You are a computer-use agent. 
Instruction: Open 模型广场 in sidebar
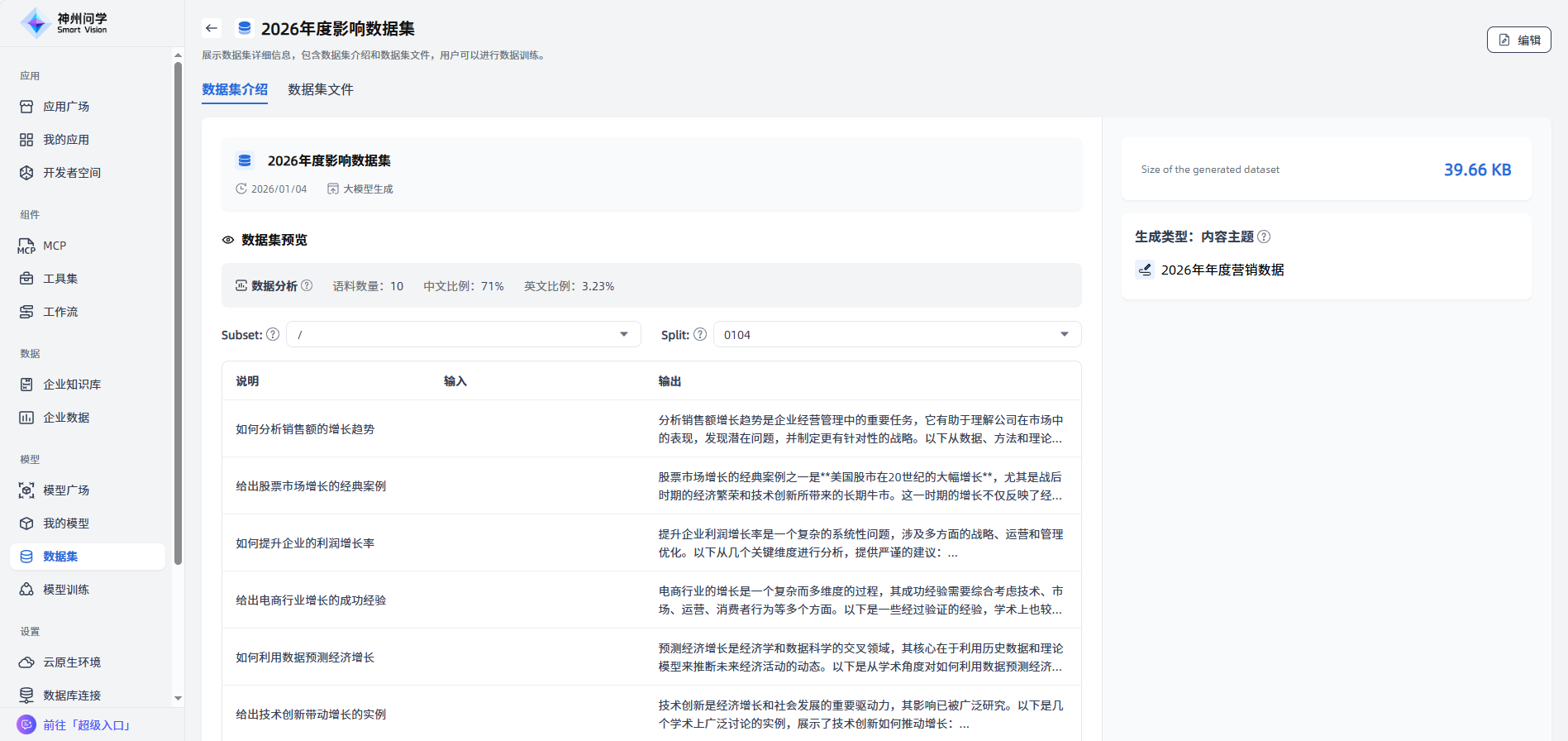[x=65, y=490]
